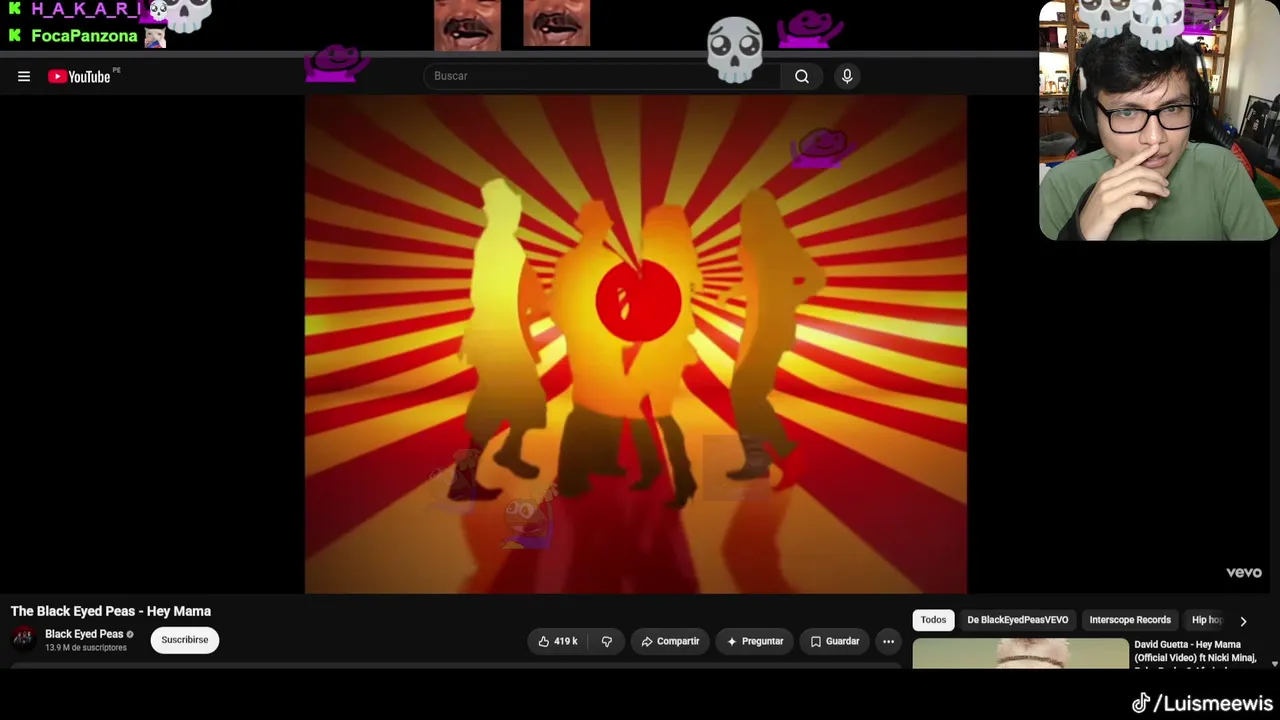Click the '13.9 M de suscriptores' text
Image resolution: width=1280 pixels, height=720 pixels.
[86, 648]
